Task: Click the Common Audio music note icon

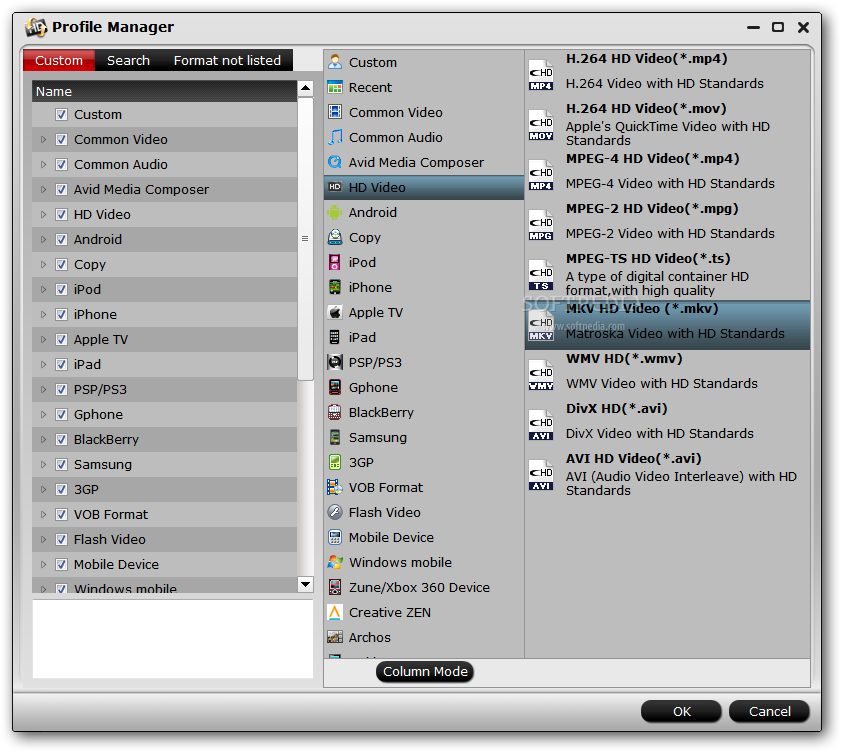Action: 335,137
